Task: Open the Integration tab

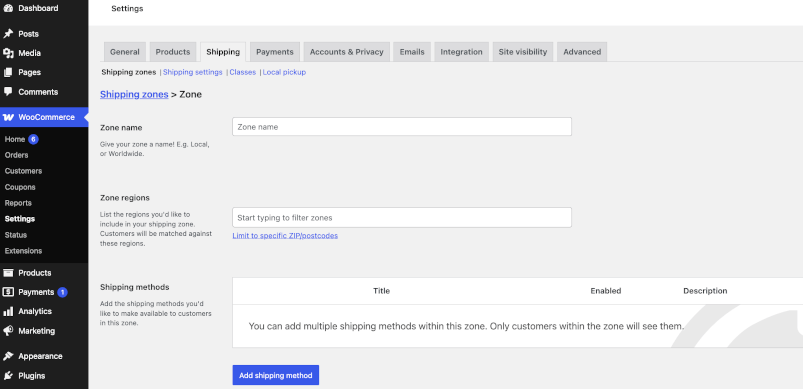Action: [x=461, y=52]
